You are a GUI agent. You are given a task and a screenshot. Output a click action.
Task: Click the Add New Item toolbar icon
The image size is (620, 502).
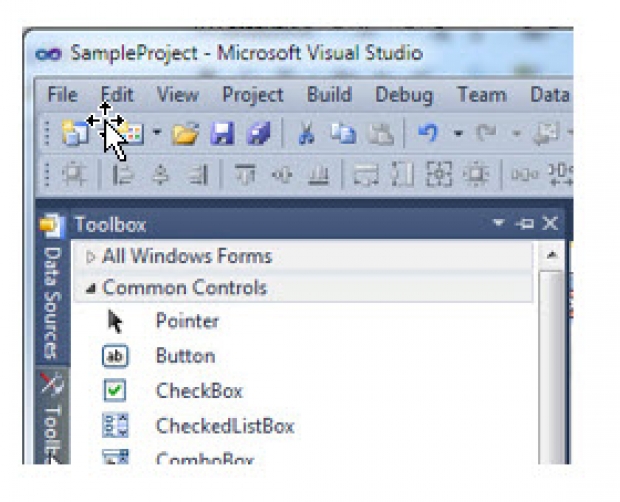pos(130,134)
